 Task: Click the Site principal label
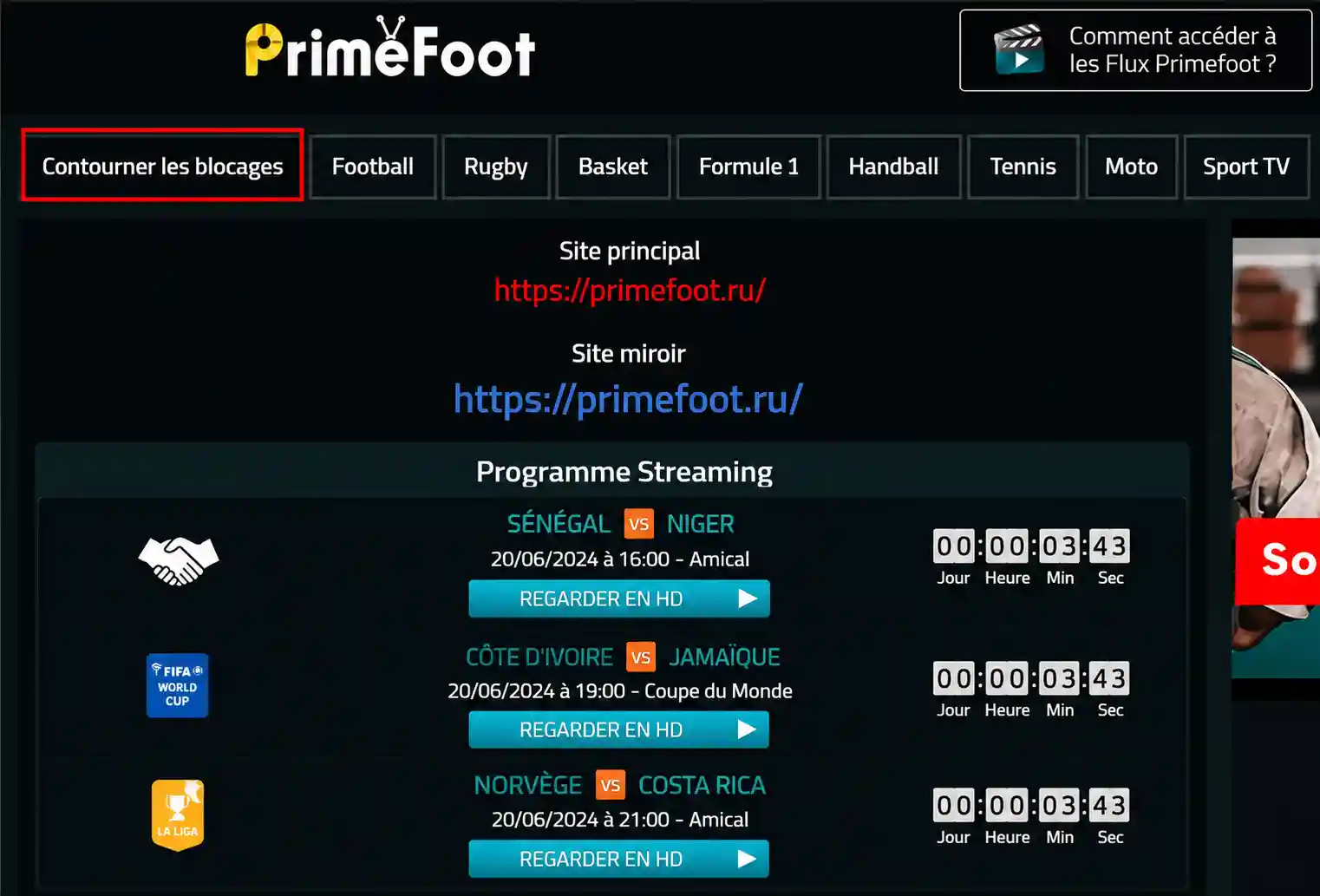(x=630, y=252)
